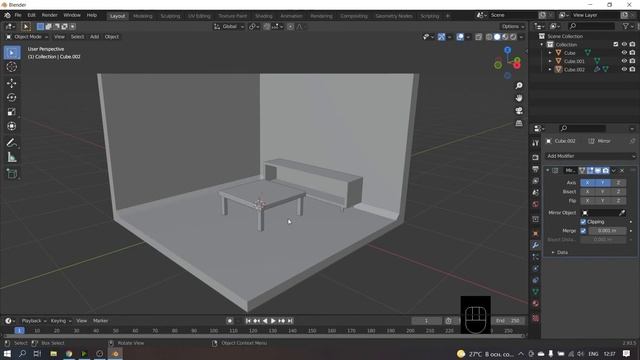Click the Merge distance value field
The image size is (640, 360).
[607, 231]
